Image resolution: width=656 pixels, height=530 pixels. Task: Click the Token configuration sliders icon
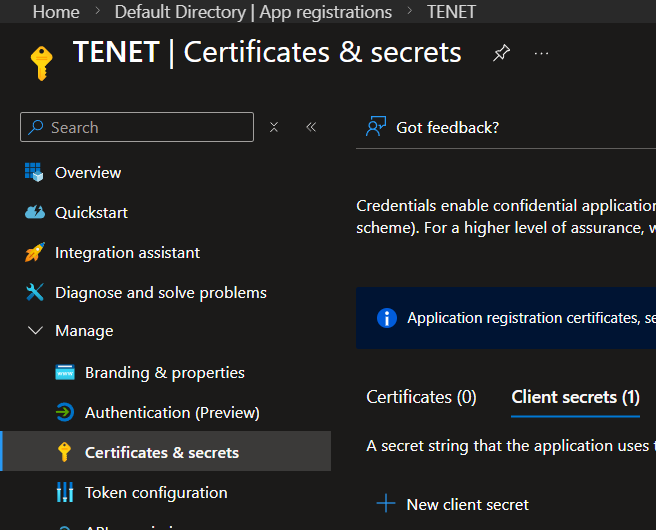pyautogui.click(x=65, y=492)
